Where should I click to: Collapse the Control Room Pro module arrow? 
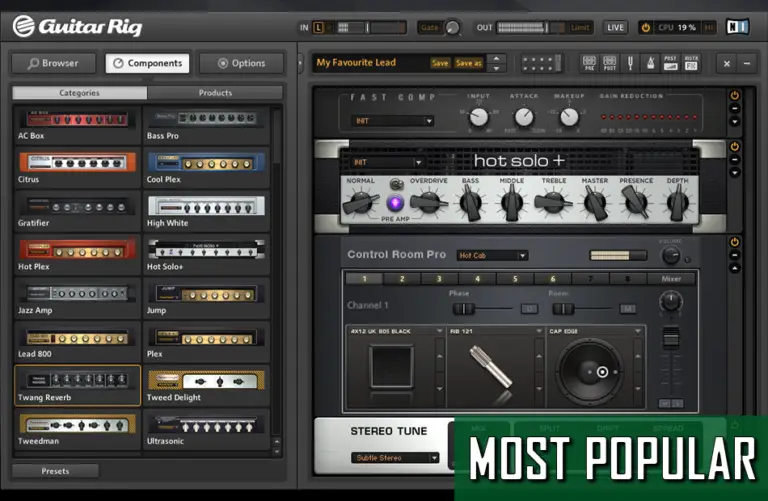(x=735, y=268)
